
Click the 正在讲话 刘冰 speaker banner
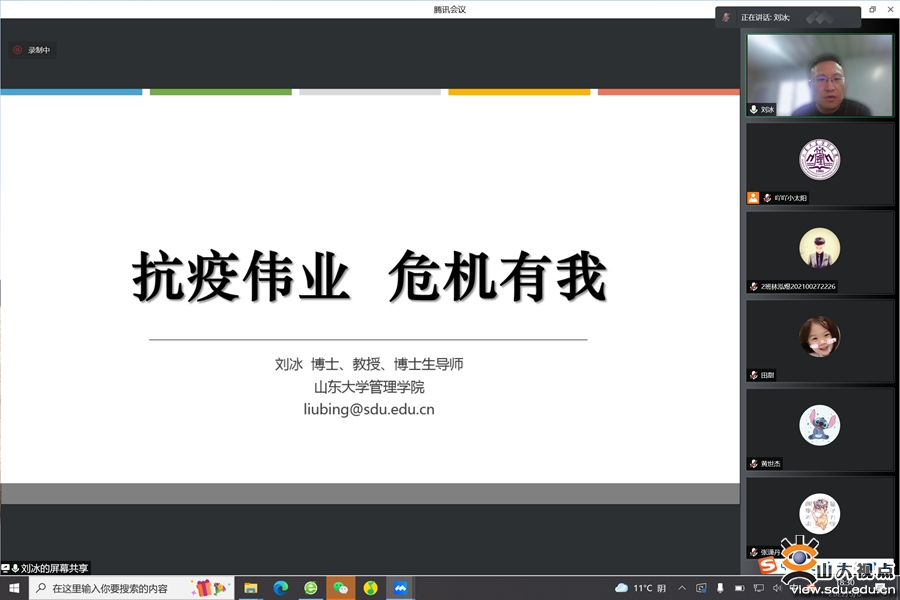coord(788,17)
